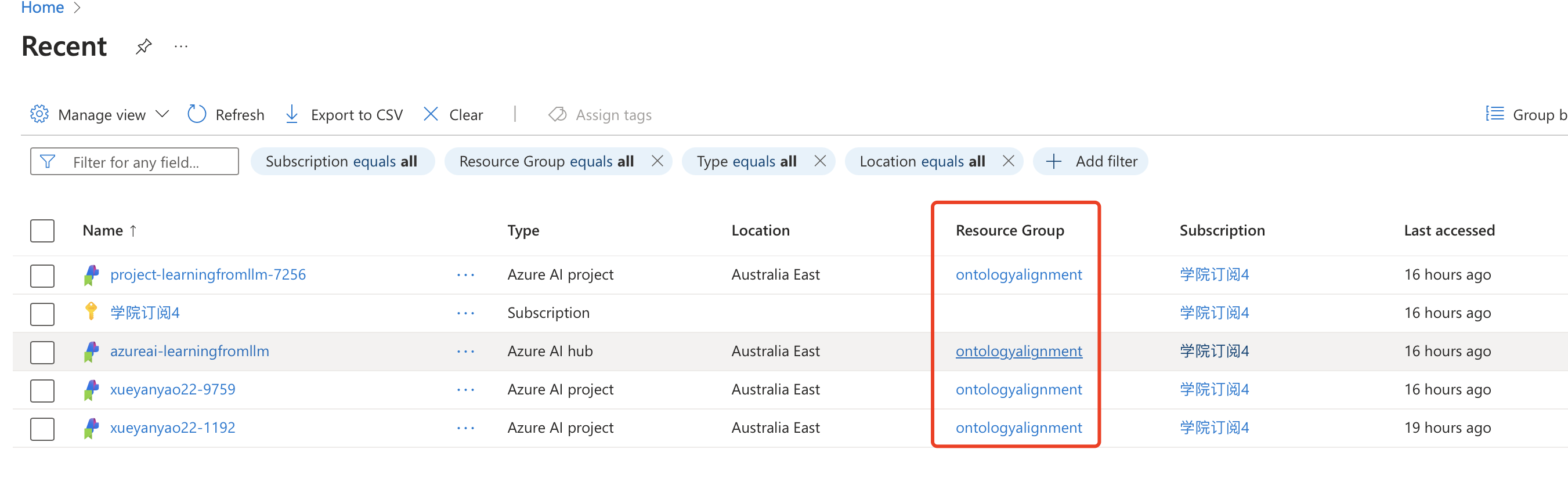The height and width of the screenshot is (478, 1568).
Task: Open subscription link in xueyanyao22-1192 row
Action: (1215, 428)
